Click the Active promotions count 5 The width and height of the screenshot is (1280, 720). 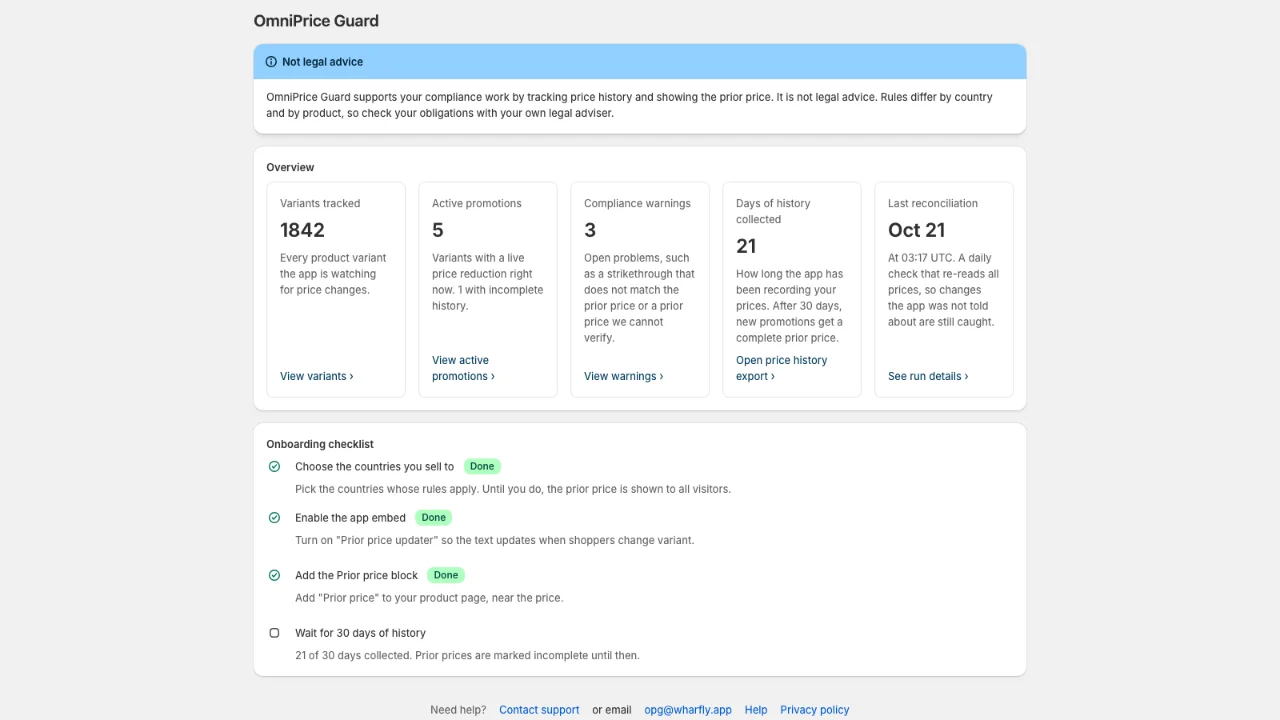coord(438,230)
